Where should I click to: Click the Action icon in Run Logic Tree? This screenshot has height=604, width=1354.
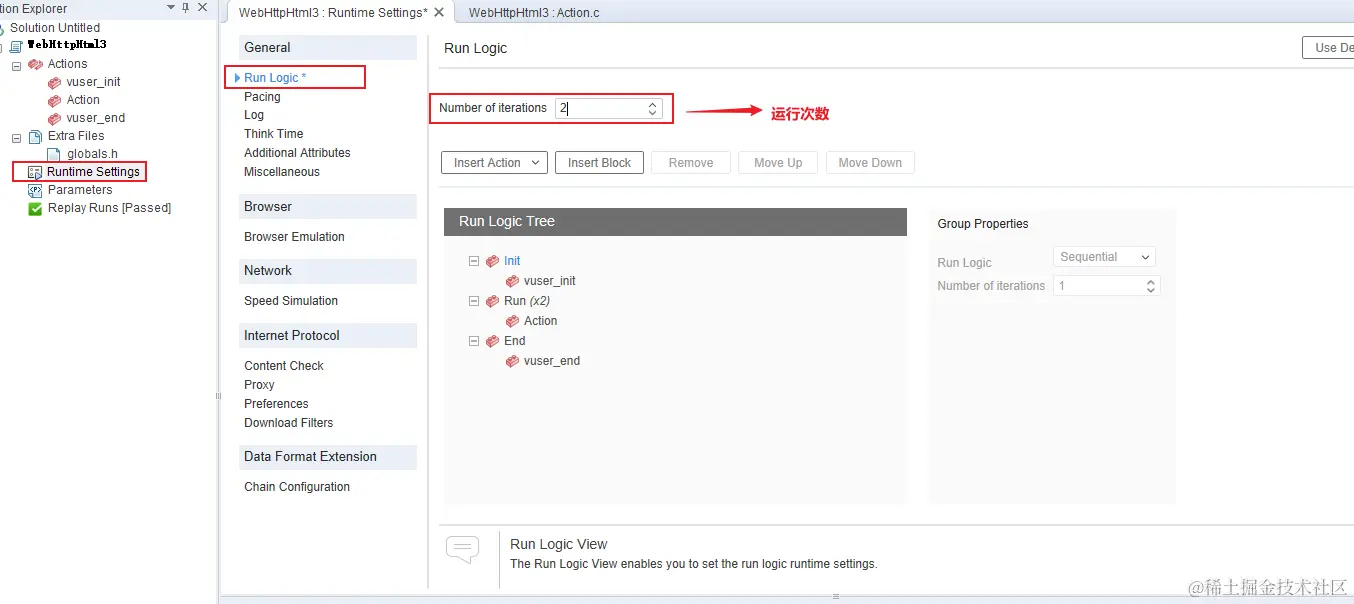(x=512, y=321)
